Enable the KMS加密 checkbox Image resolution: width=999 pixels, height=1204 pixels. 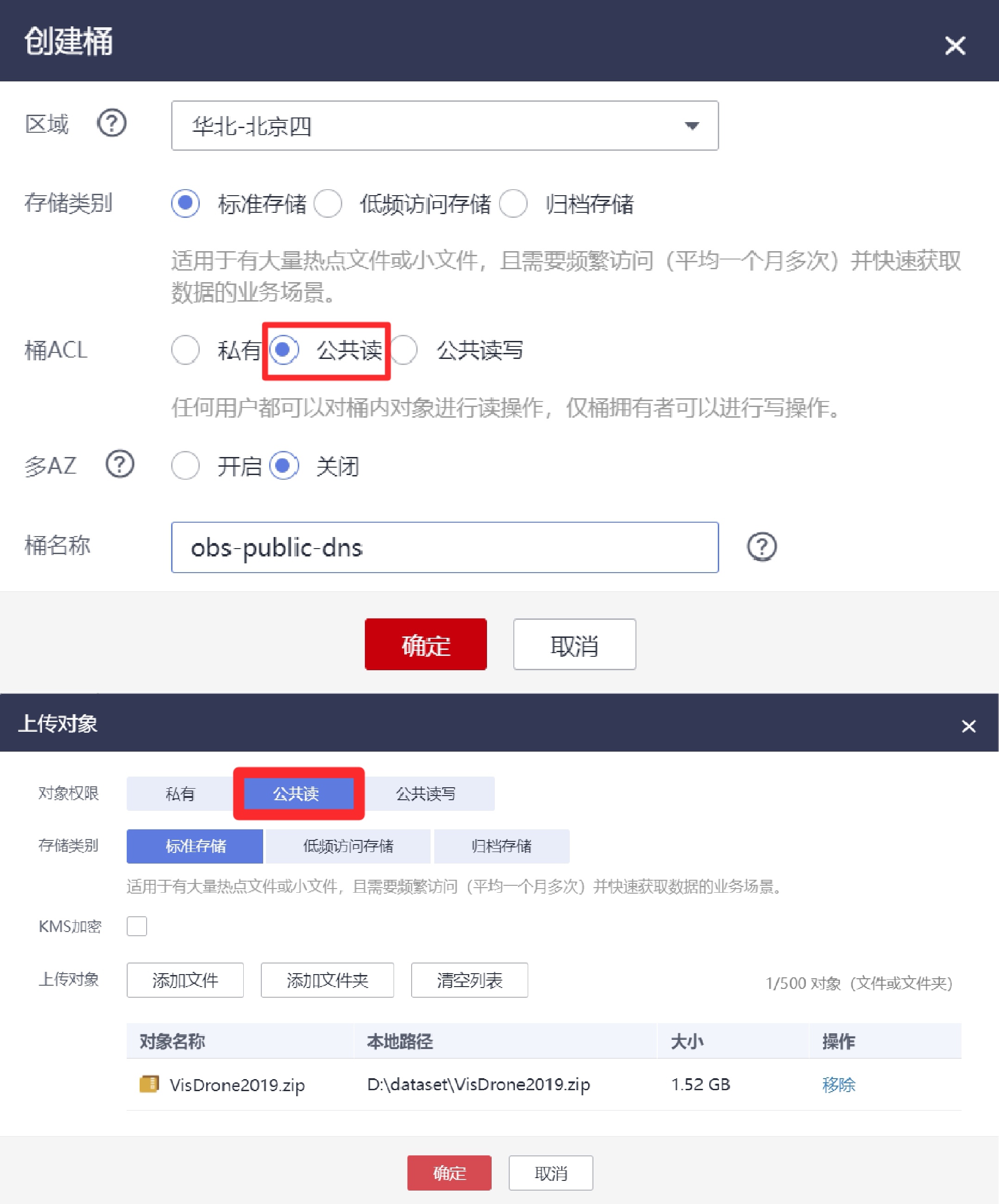click(137, 926)
